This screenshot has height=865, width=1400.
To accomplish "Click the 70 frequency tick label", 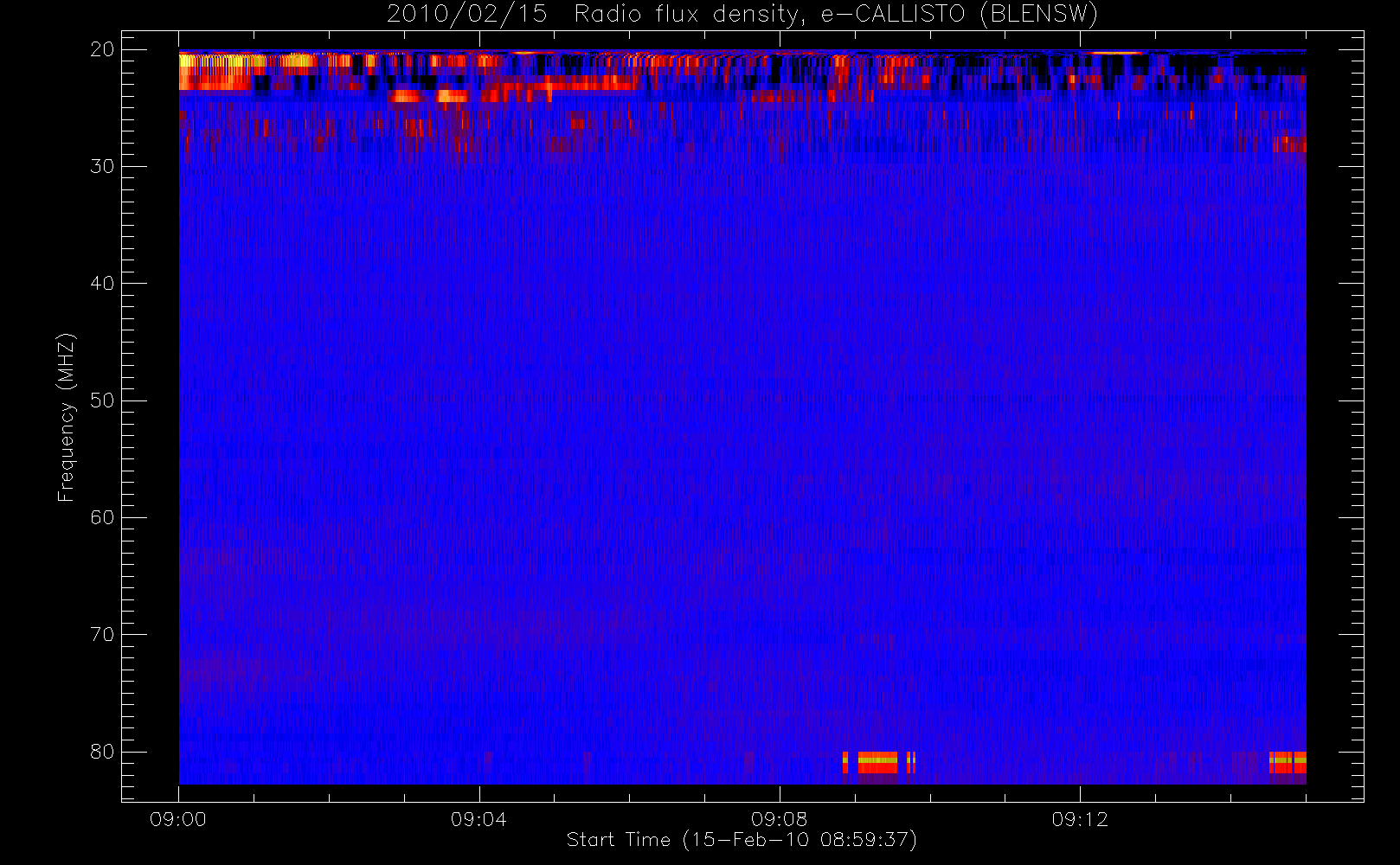I will pyautogui.click(x=102, y=634).
